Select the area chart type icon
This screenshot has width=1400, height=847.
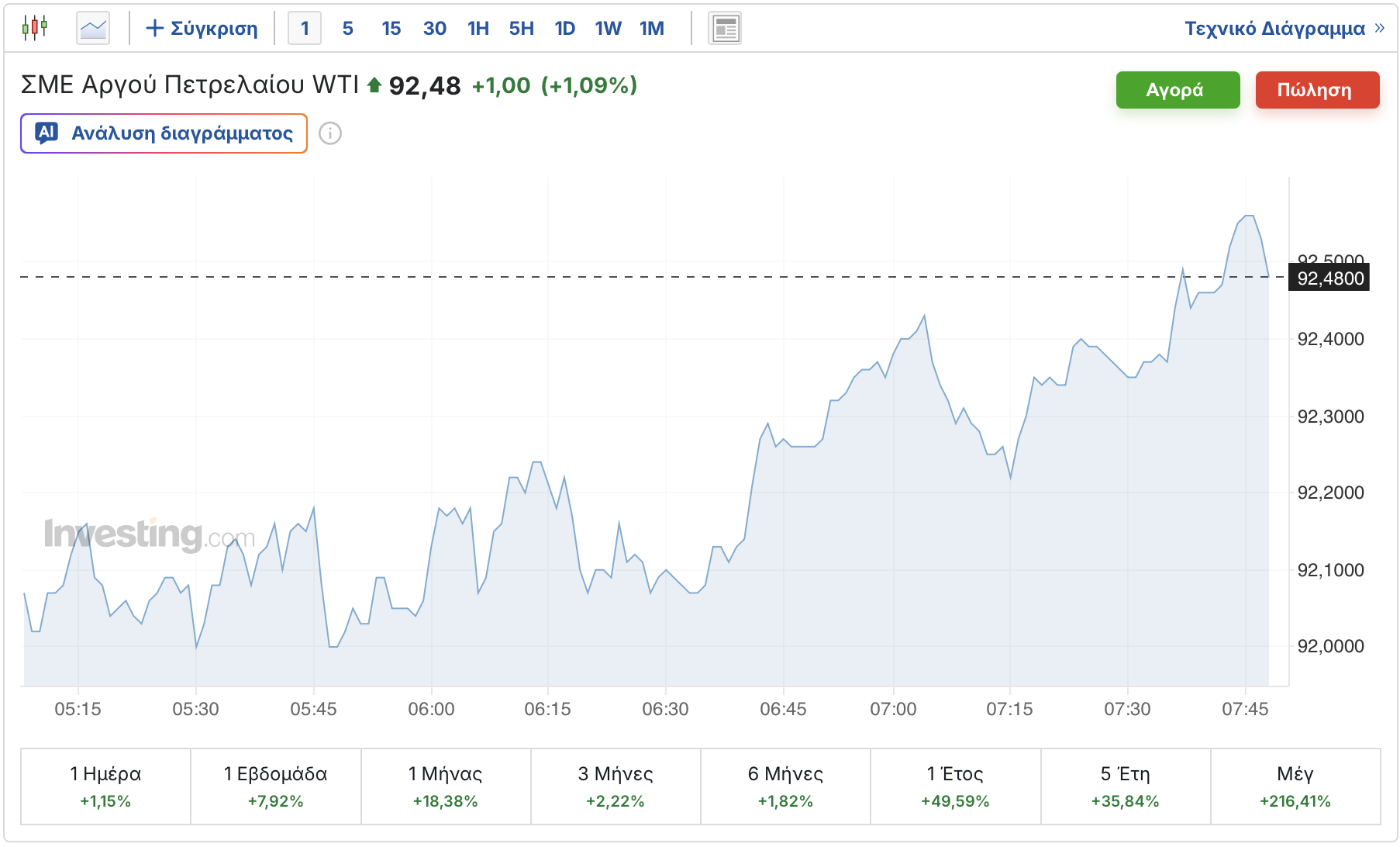coord(93,29)
